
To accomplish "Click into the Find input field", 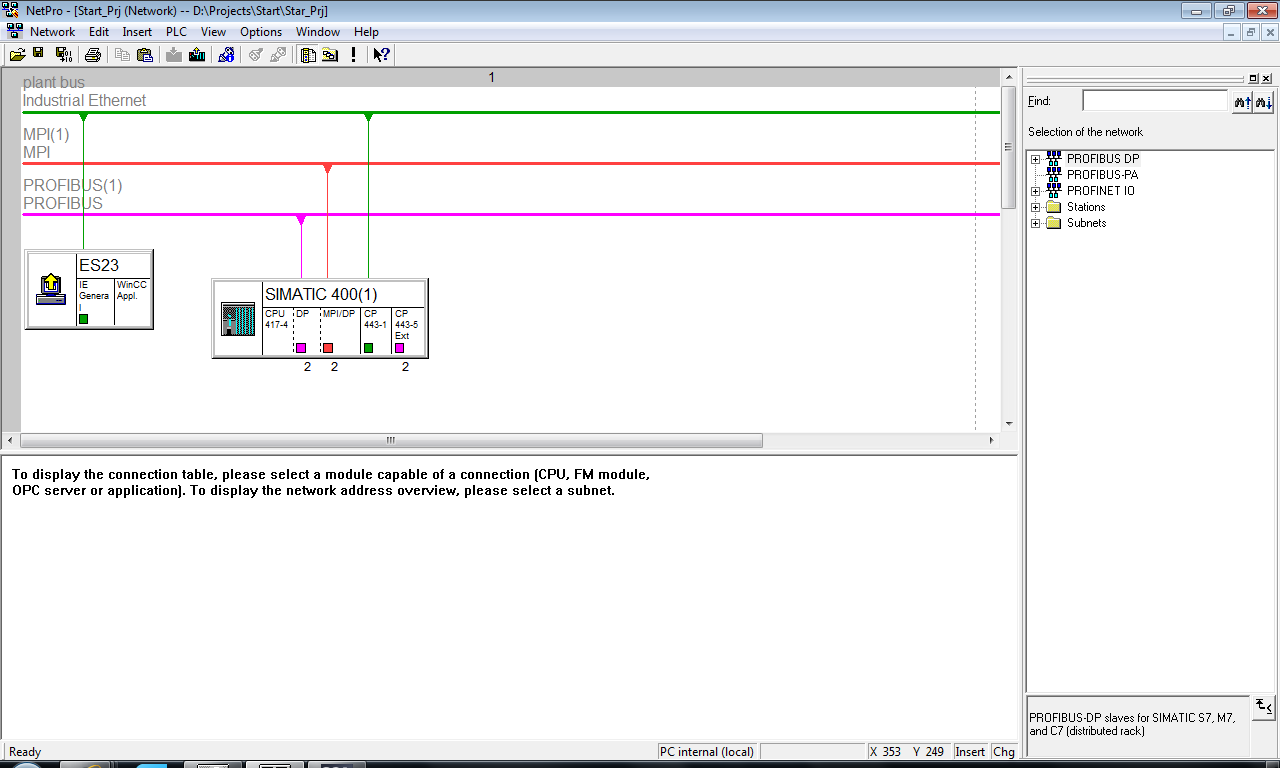I will point(1155,101).
